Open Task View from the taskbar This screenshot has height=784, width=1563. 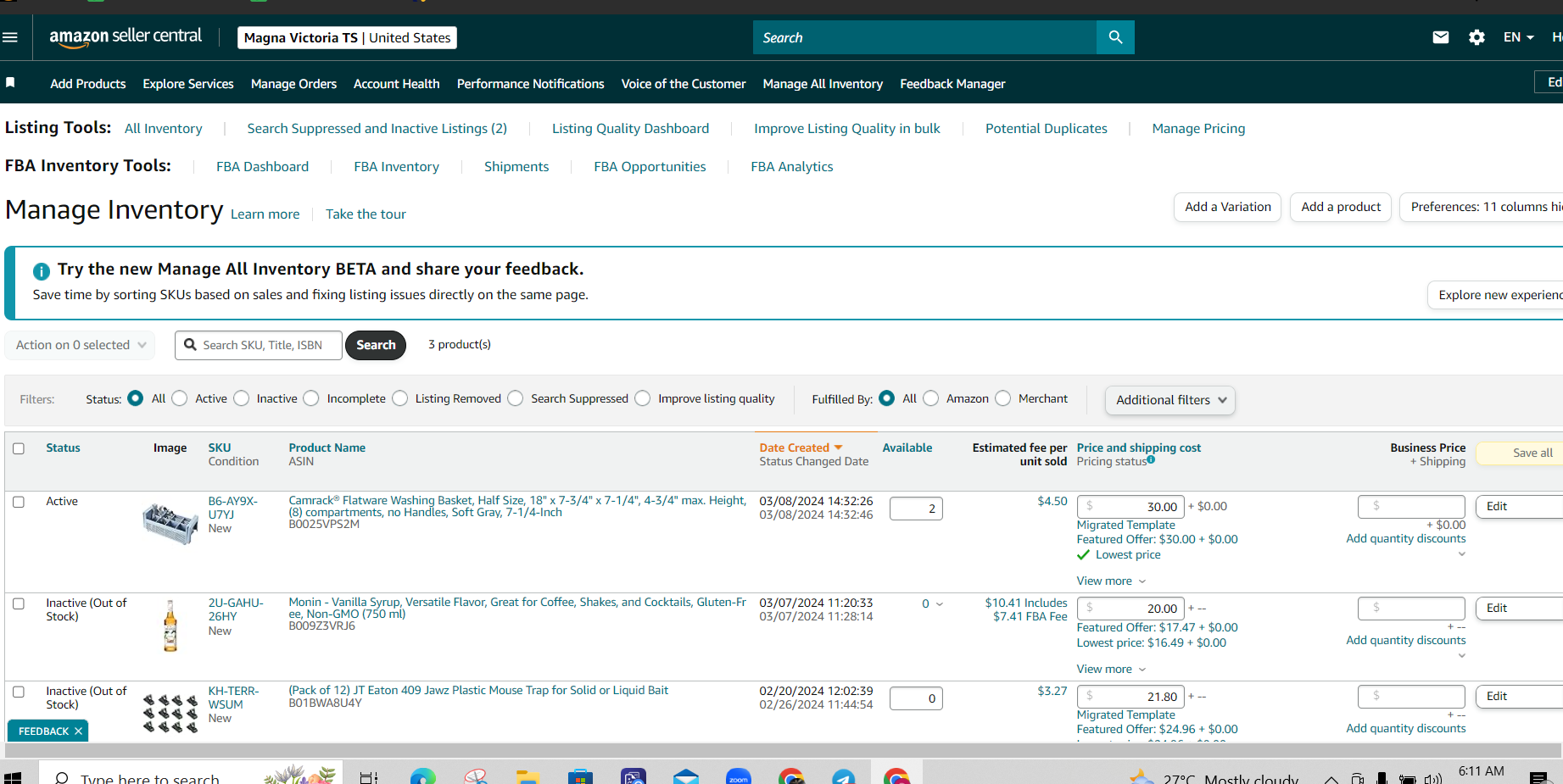coord(369,778)
